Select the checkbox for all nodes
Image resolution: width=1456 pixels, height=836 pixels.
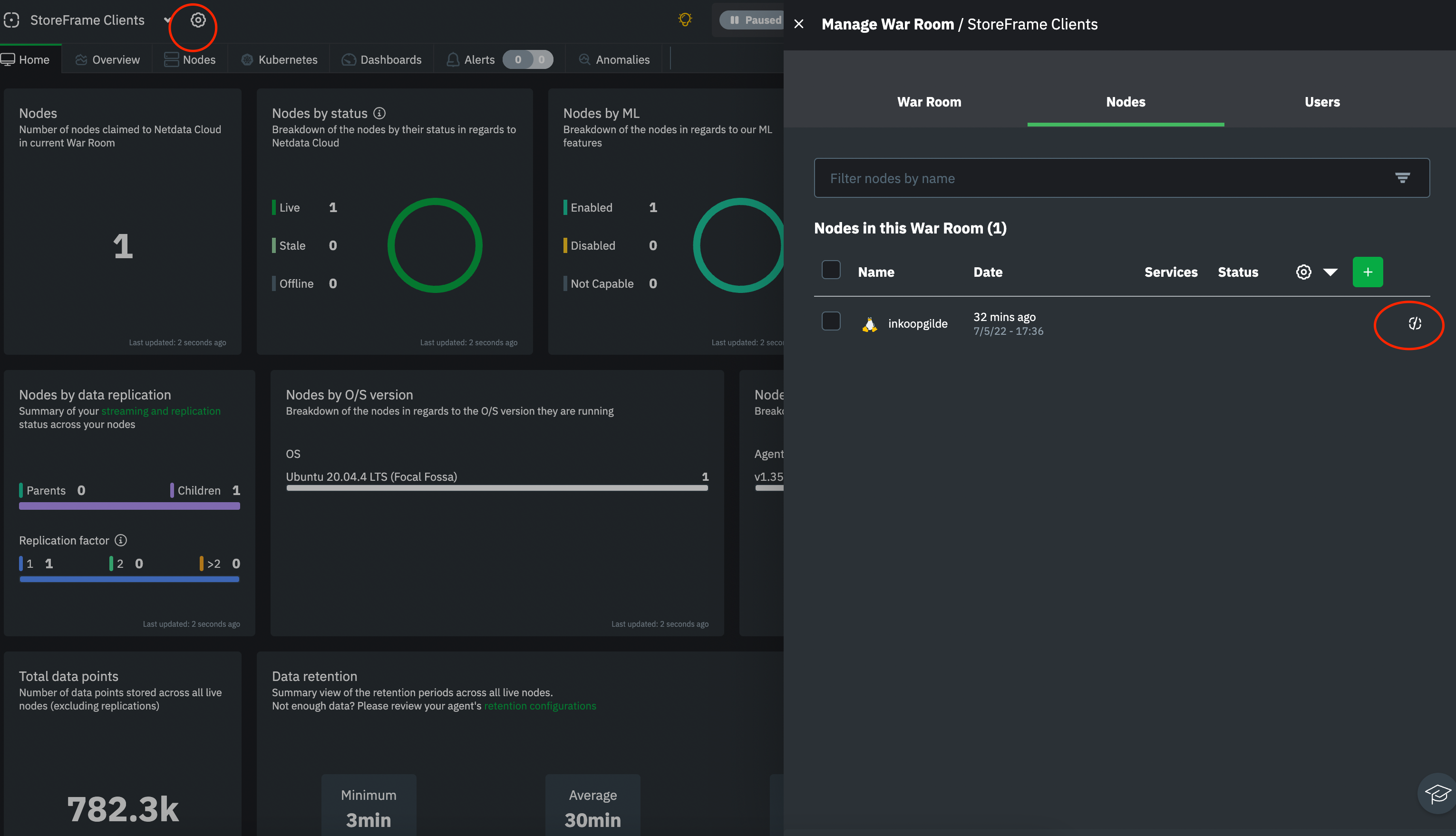pos(831,269)
